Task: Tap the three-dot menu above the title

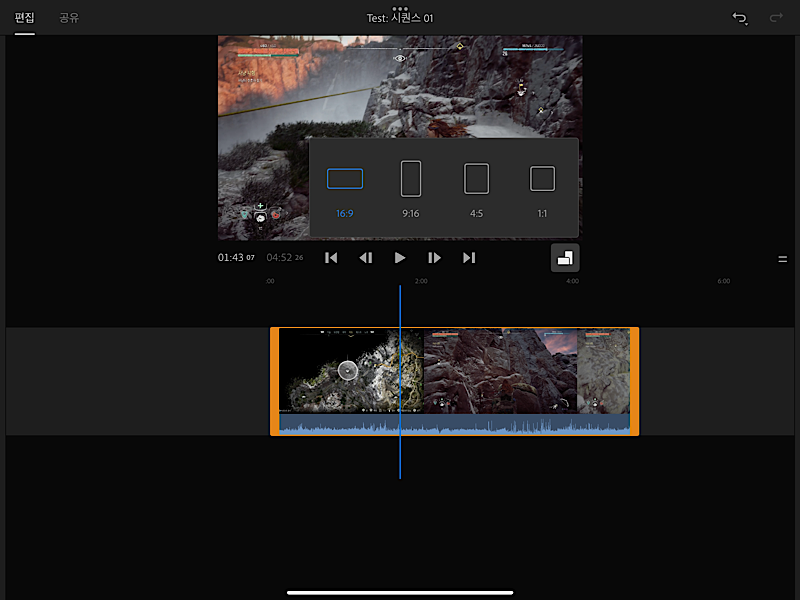Action: (x=400, y=8)
